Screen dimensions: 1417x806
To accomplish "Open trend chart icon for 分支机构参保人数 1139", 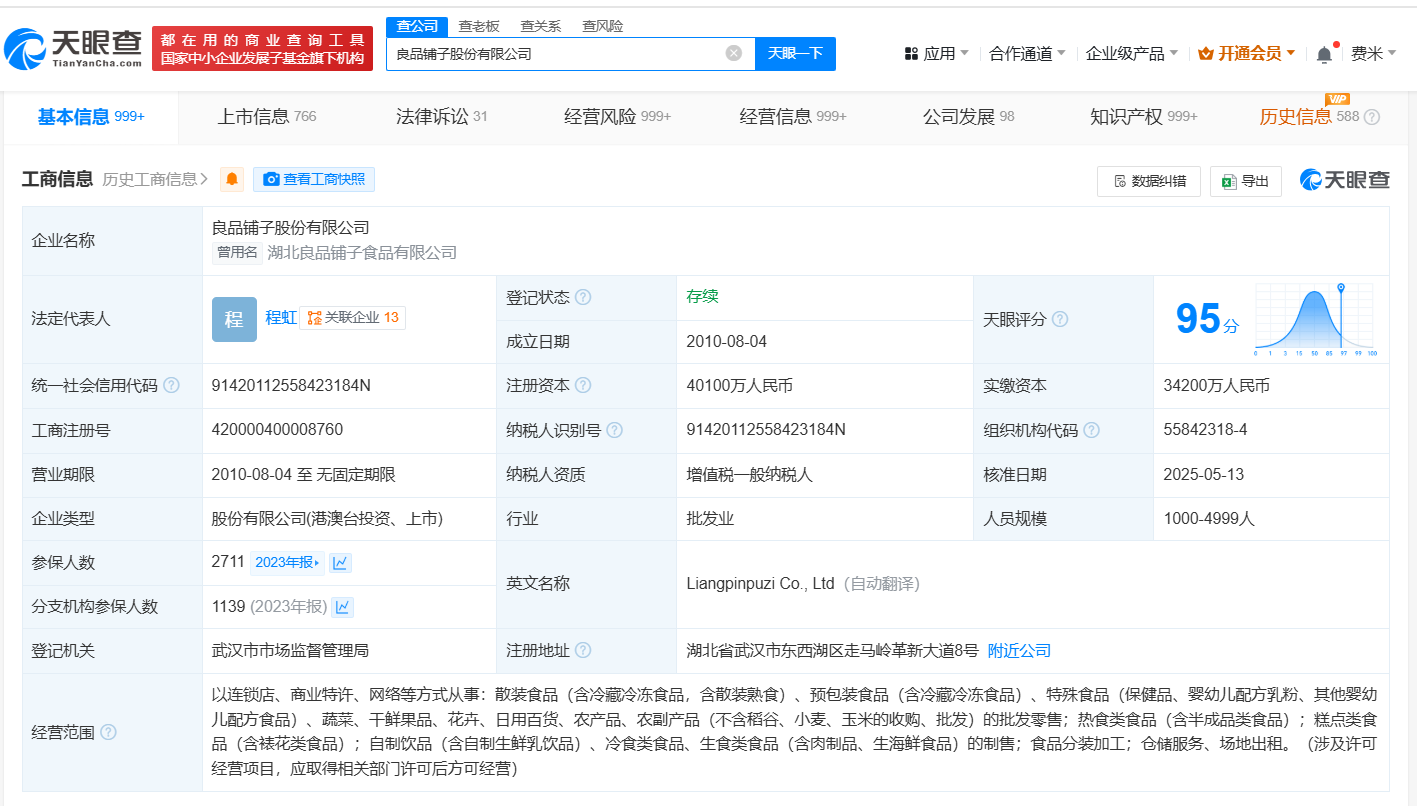I will coord(342,607).
